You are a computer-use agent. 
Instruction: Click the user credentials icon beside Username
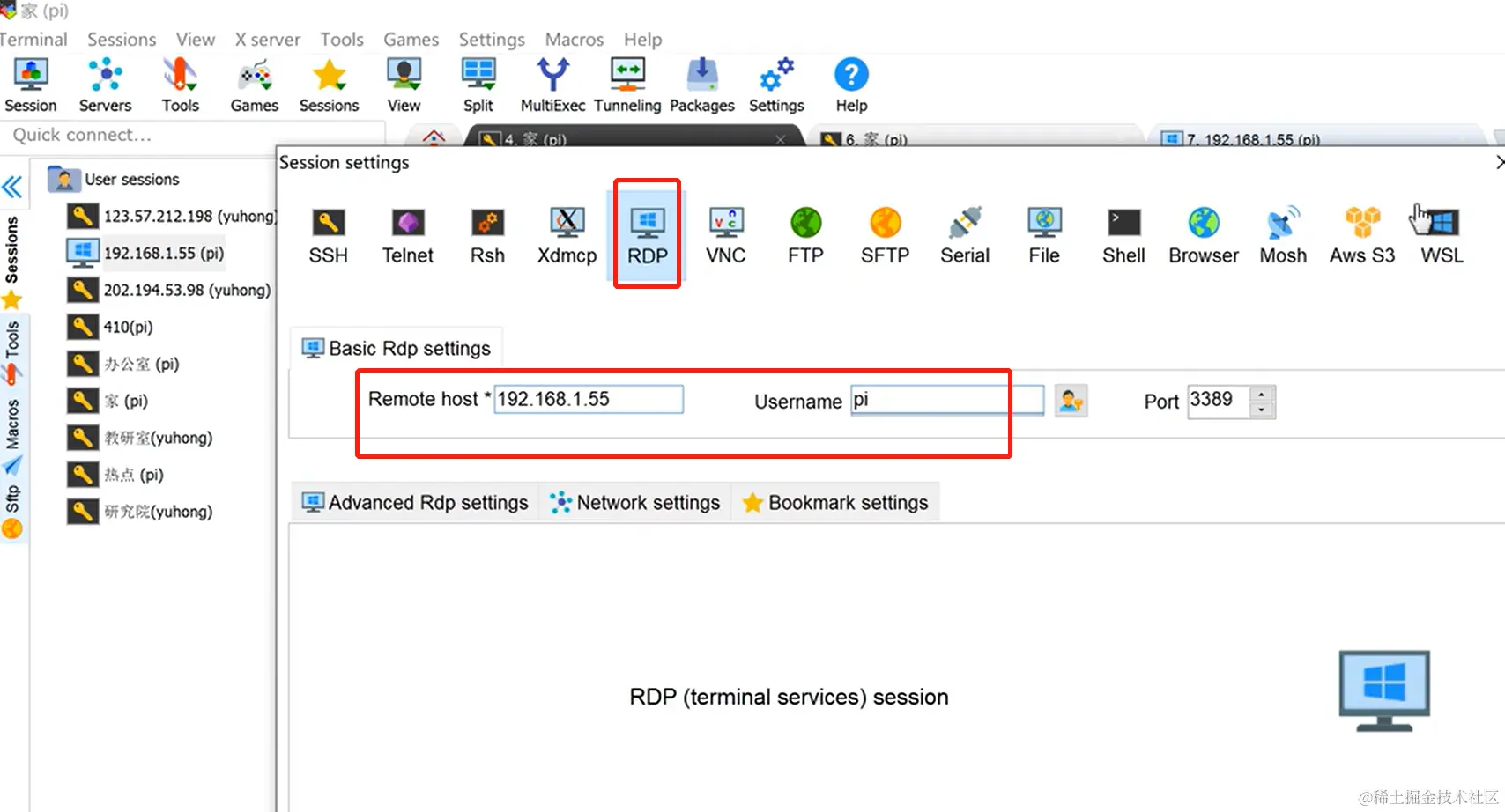click(x=1071, y=401)
